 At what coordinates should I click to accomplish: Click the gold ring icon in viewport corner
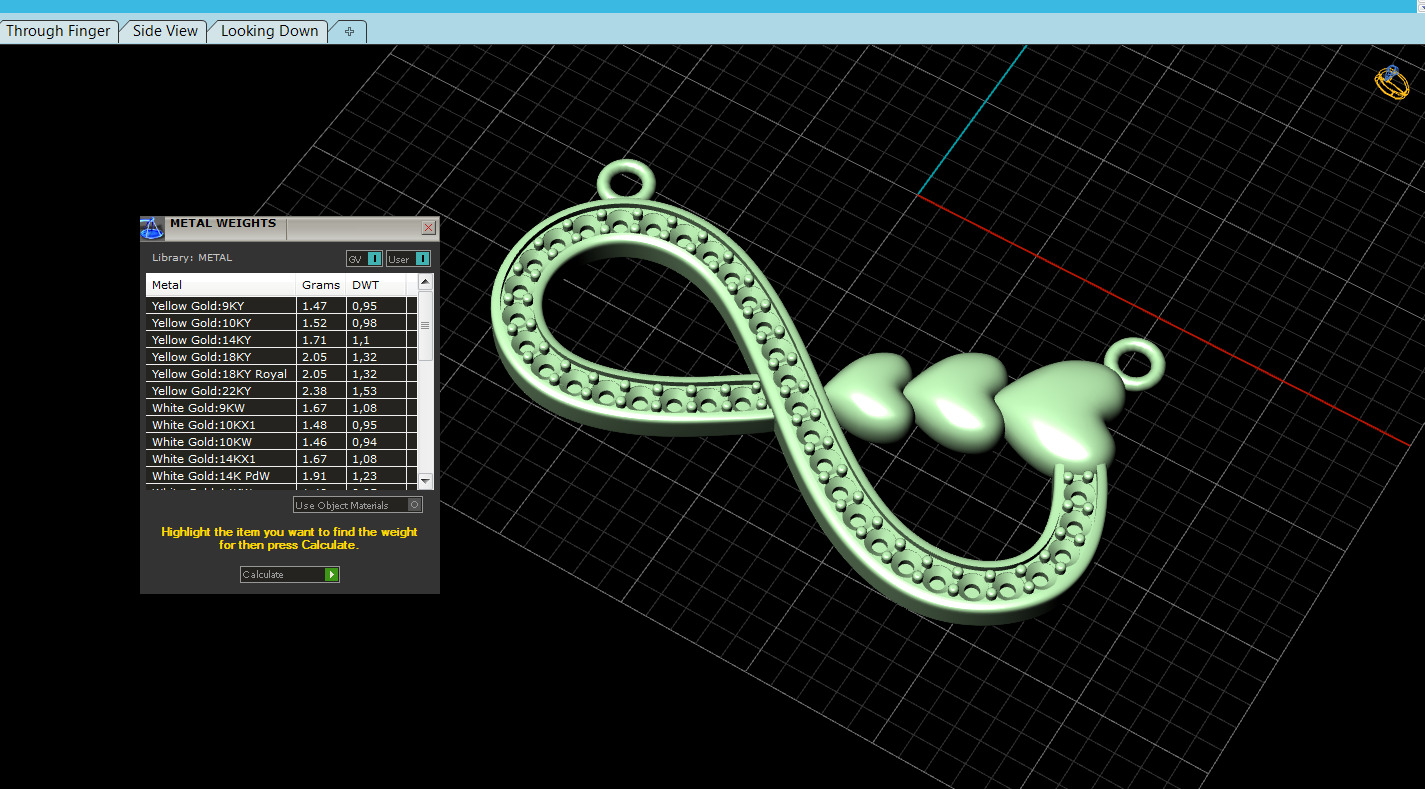tap(1392, 82)
